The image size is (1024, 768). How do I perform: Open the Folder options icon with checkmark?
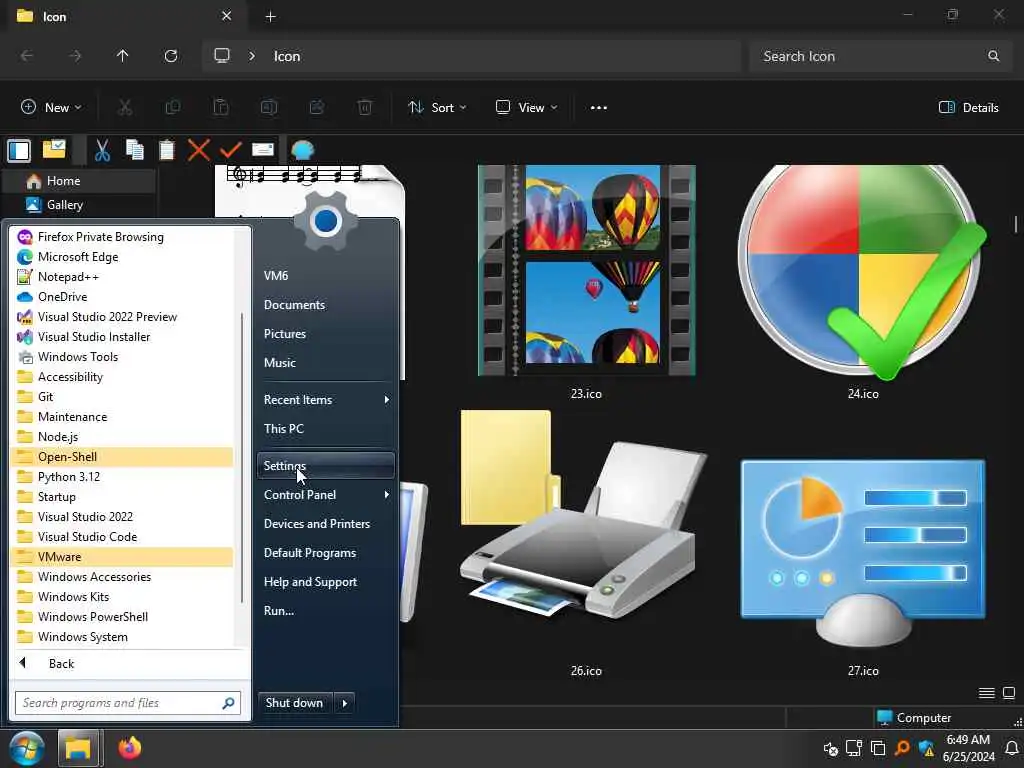coord(54,150)
